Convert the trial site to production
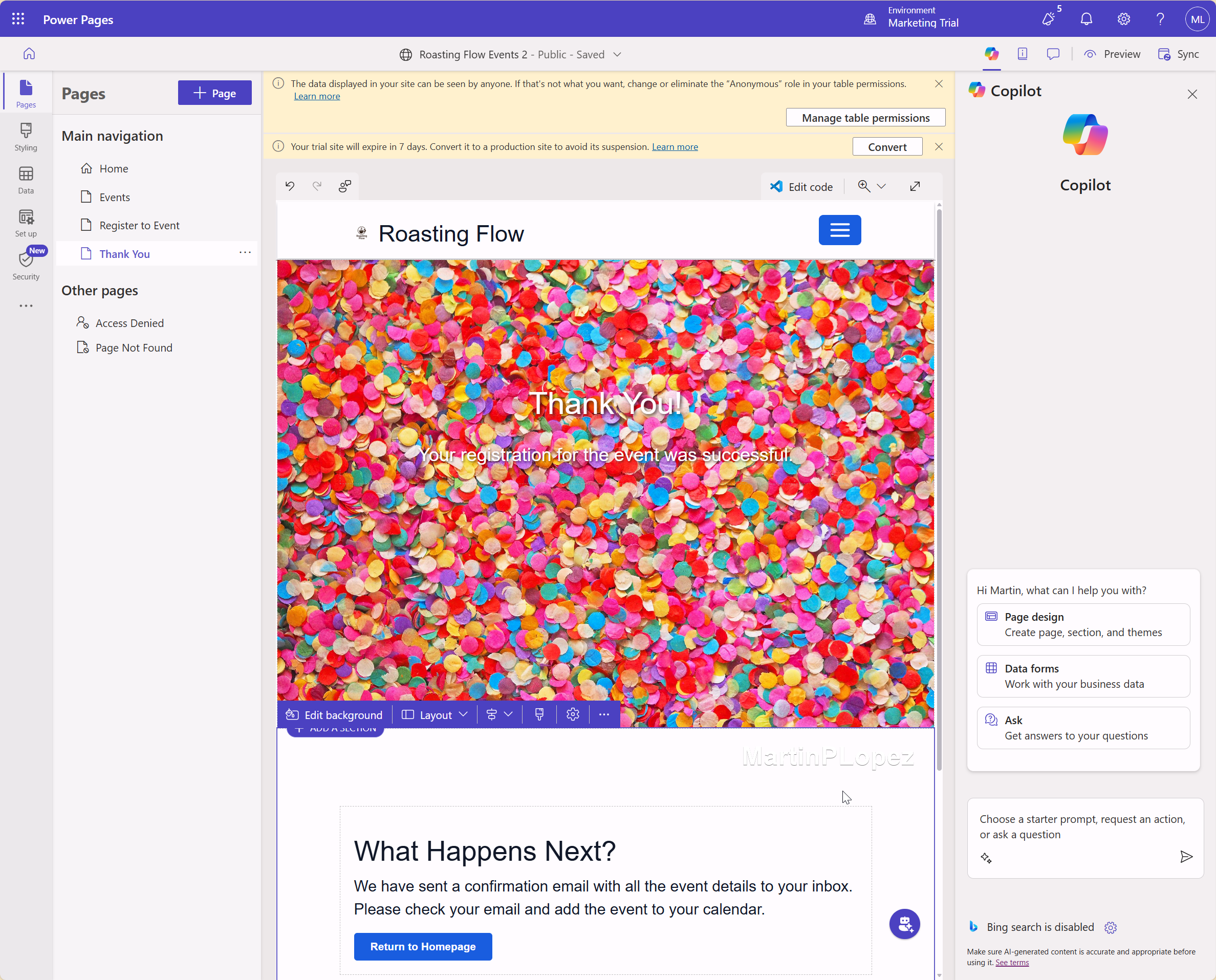Screen dimensions: 1216x980 coord(887,146)
